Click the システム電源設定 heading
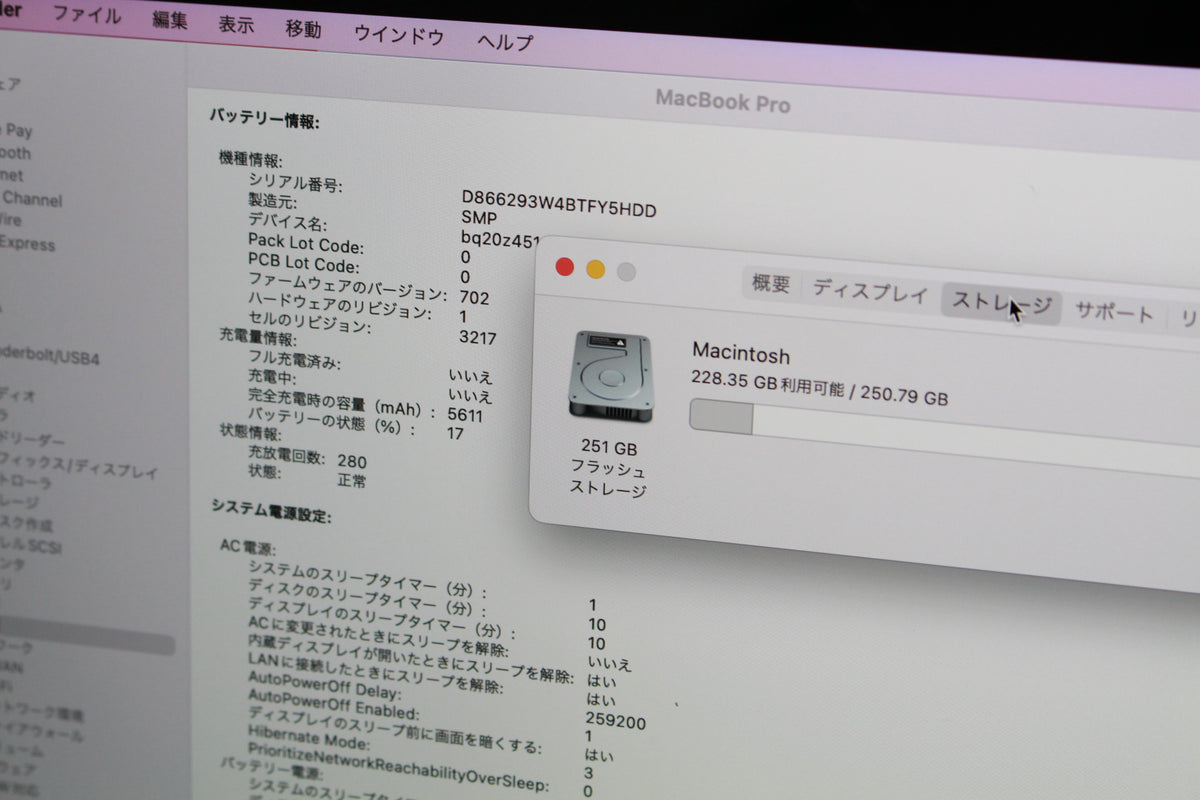Screen dimensions: 1200x800 (x=271, y=512)
